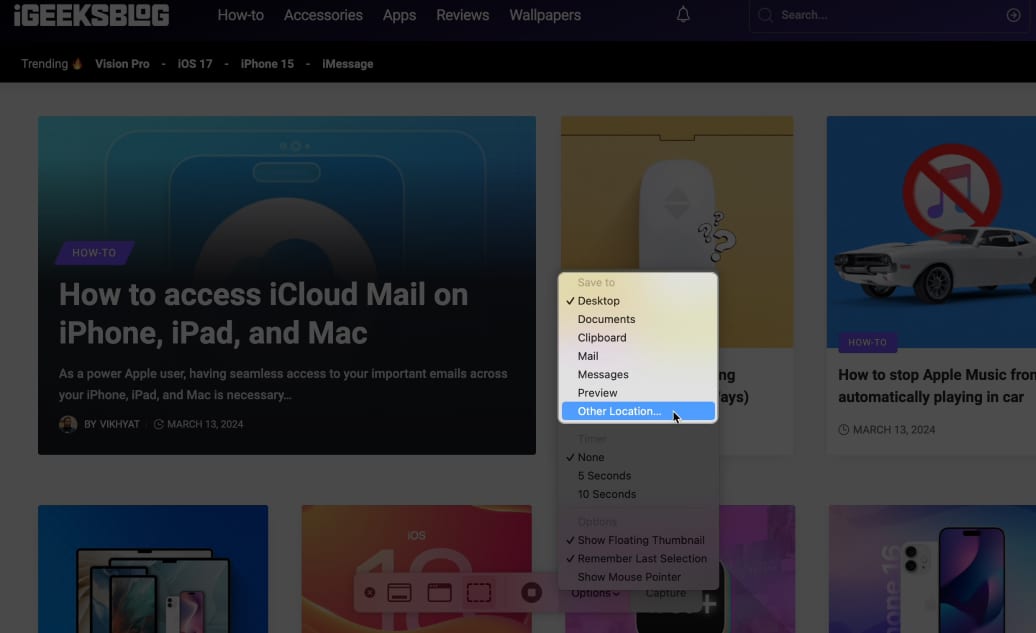Screen dimensions: 1036x633
Task: Click author name BY VIKHYAT
Action: (112, 424)
